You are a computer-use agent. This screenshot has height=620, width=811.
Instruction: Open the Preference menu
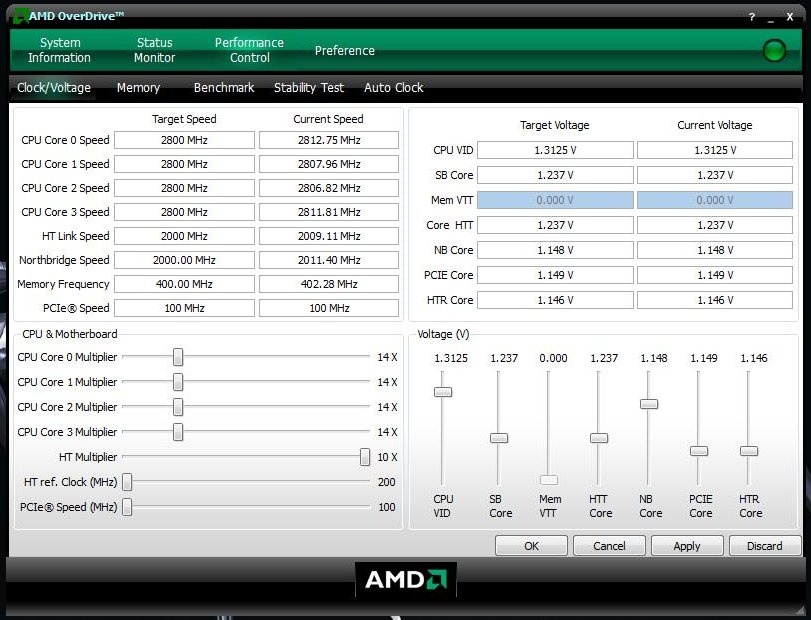[x=344, y=51]
